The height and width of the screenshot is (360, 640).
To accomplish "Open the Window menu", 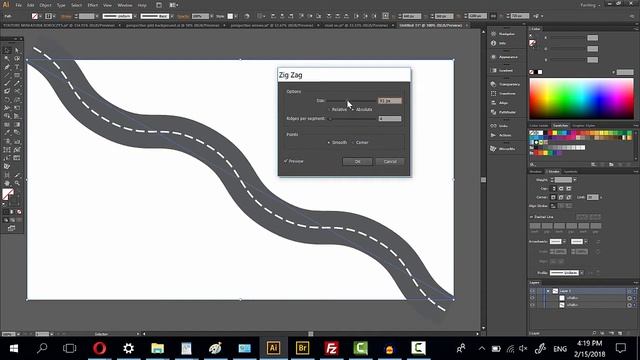I will pyautogui.click(x=124, y=5).
